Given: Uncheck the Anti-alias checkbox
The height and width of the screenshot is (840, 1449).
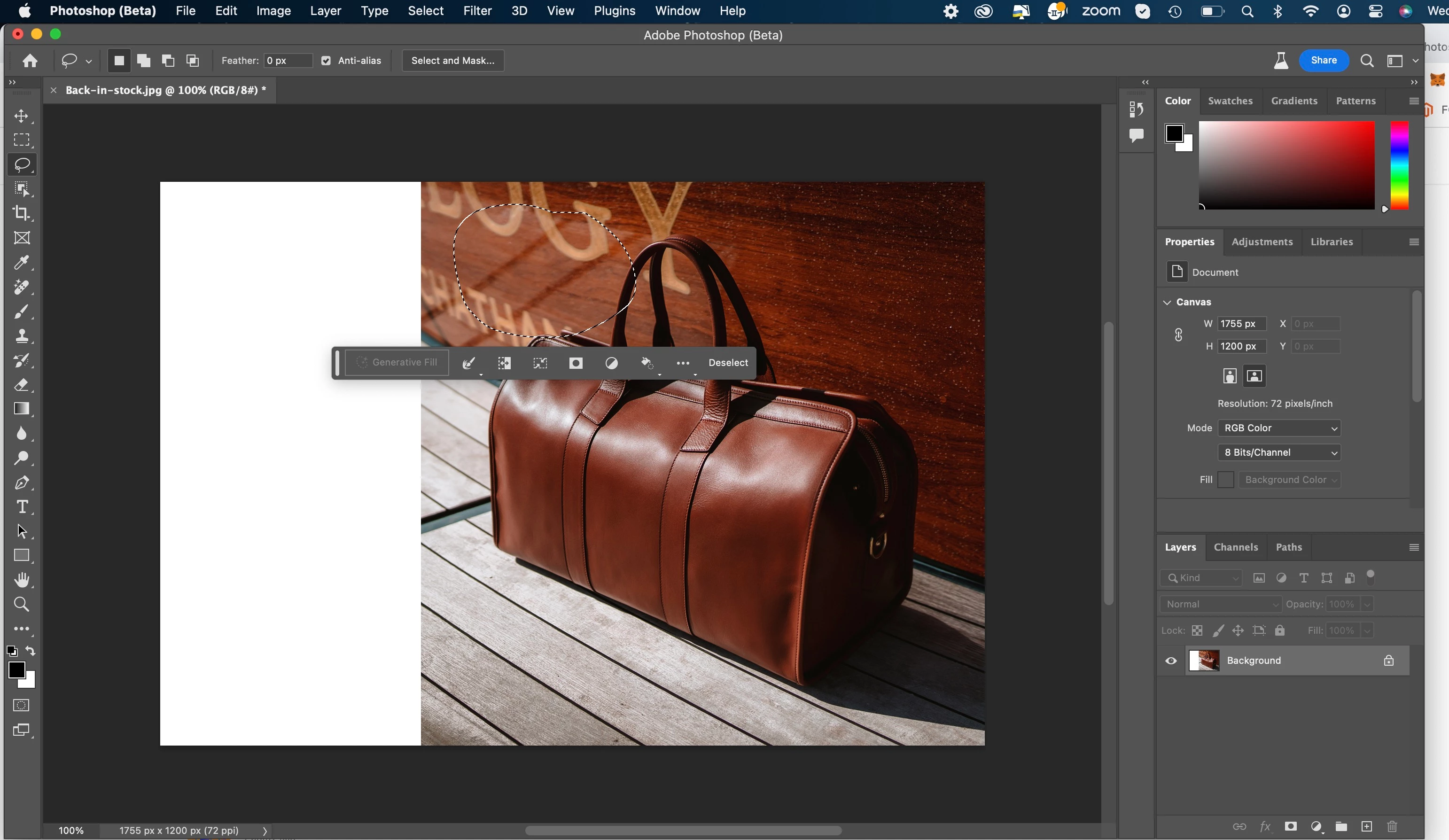Looking at the screenshot, I should point(326,61).
